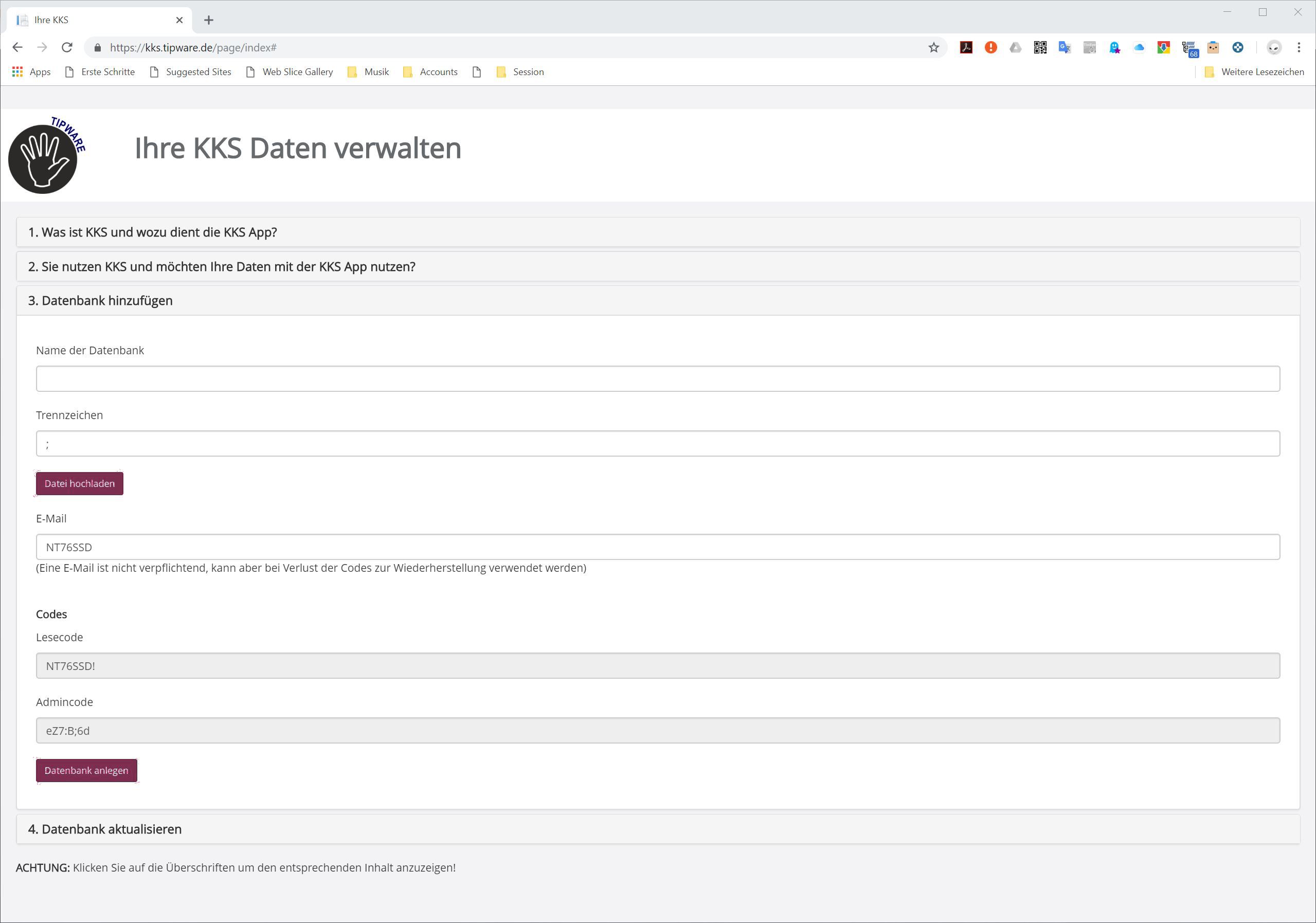Open the QR code generator extension

tap(1040, 47)
